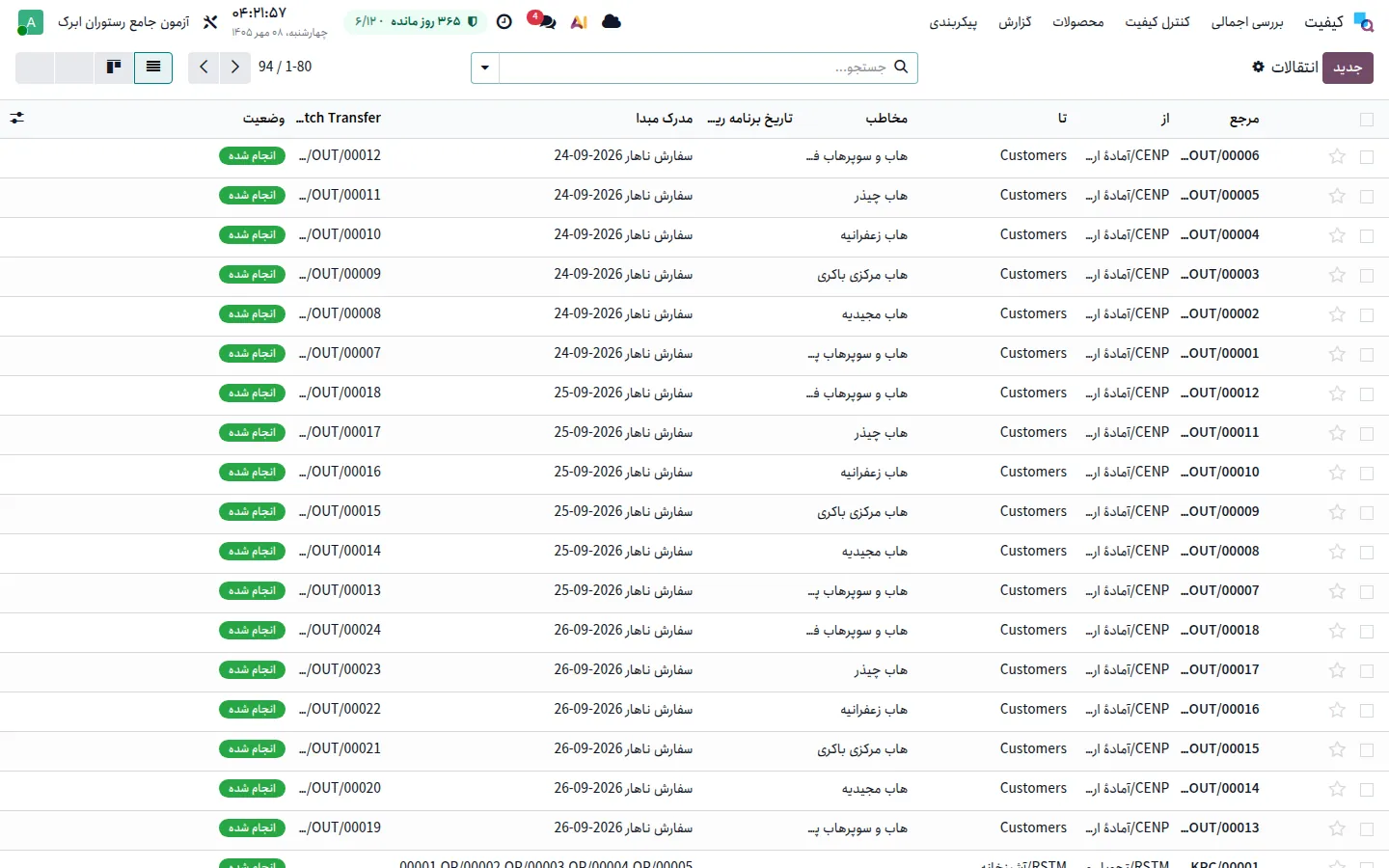
Task: Open the clock activities icon
Action: click(x=504, y=21)
